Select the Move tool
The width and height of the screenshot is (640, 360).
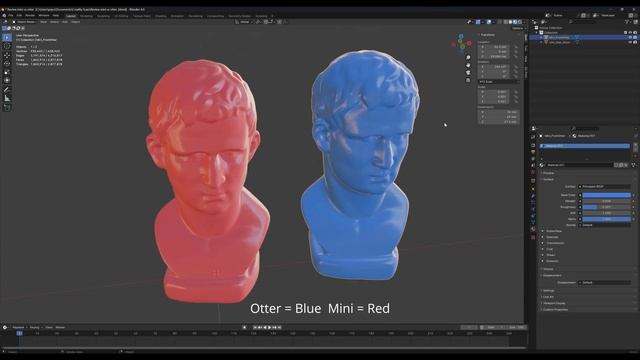(7, 55)
